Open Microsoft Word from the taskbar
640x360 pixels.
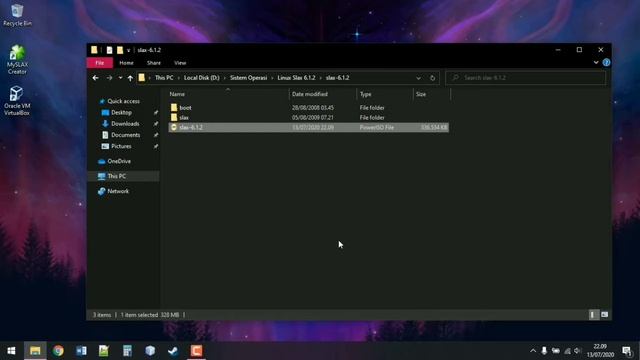pos(81,351)
